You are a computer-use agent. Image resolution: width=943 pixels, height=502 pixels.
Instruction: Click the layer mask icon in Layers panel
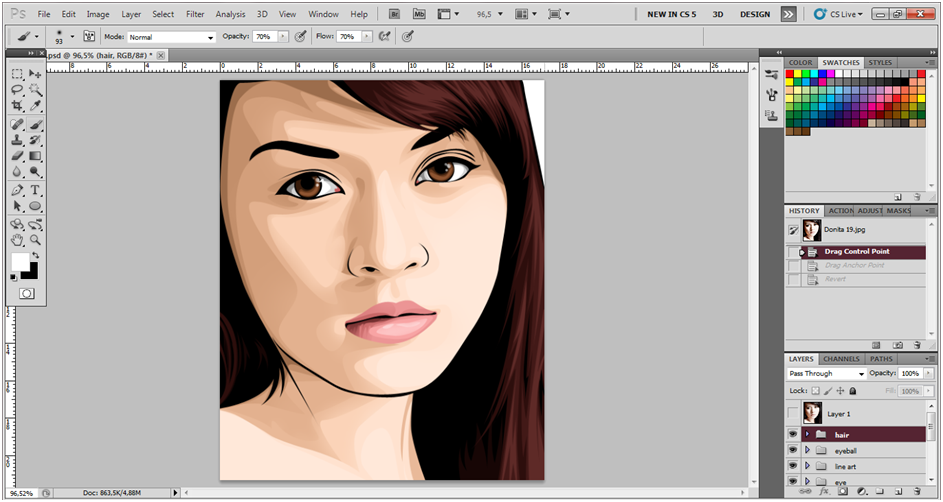pos(842,491)
